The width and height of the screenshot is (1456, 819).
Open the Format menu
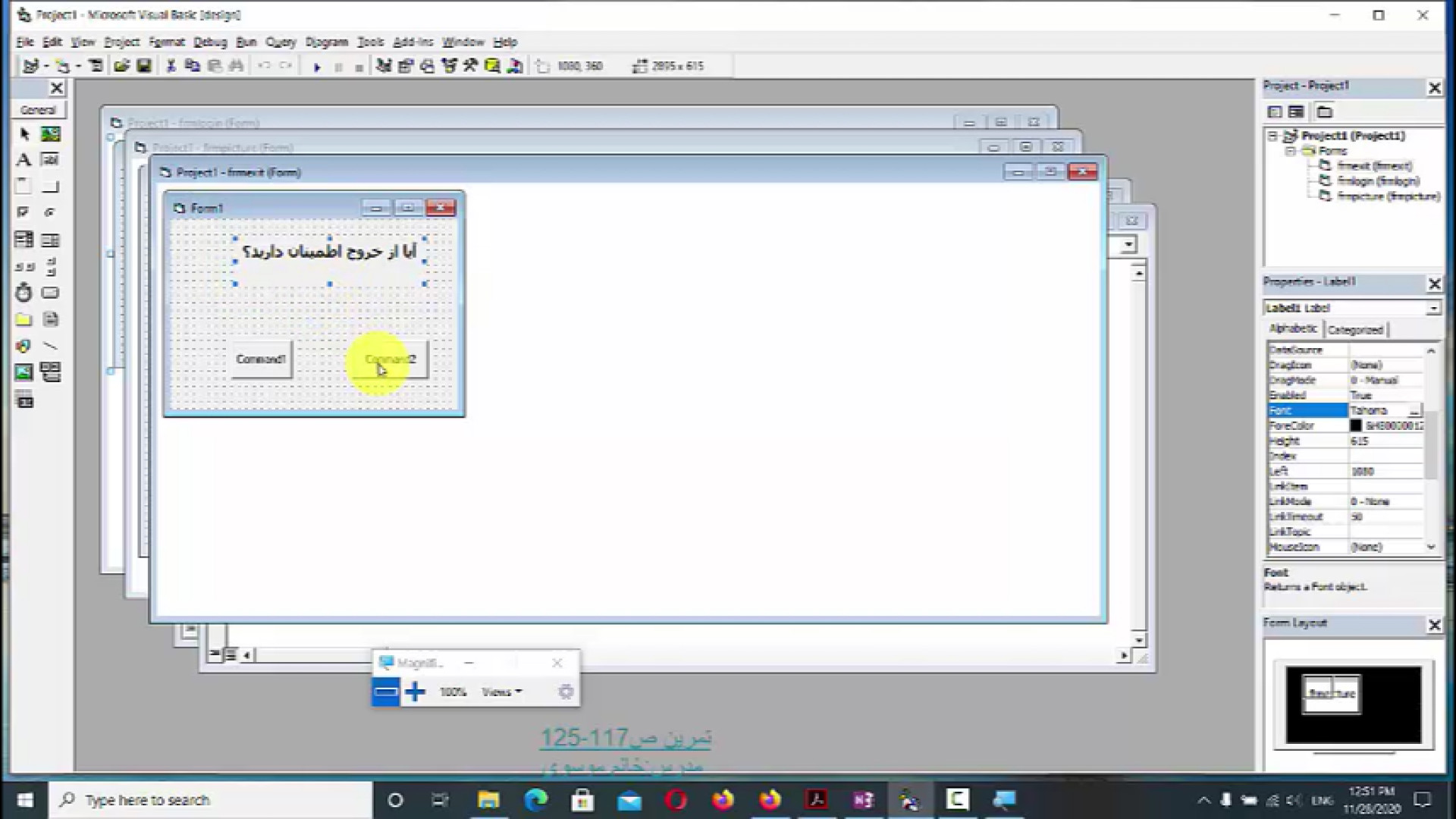(166, 42)
